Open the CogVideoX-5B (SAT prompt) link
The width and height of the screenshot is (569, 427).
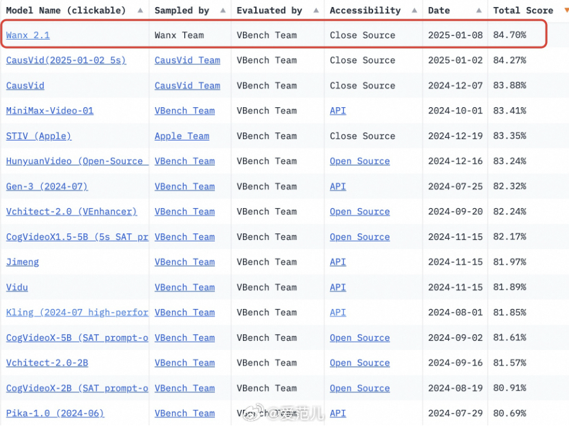tap(77, 338)
